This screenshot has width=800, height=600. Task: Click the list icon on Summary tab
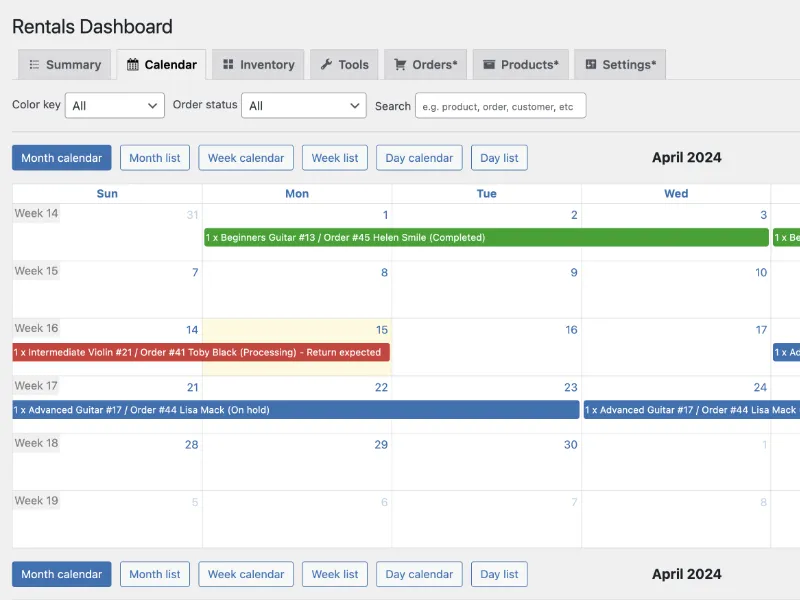tap(34, 64)
